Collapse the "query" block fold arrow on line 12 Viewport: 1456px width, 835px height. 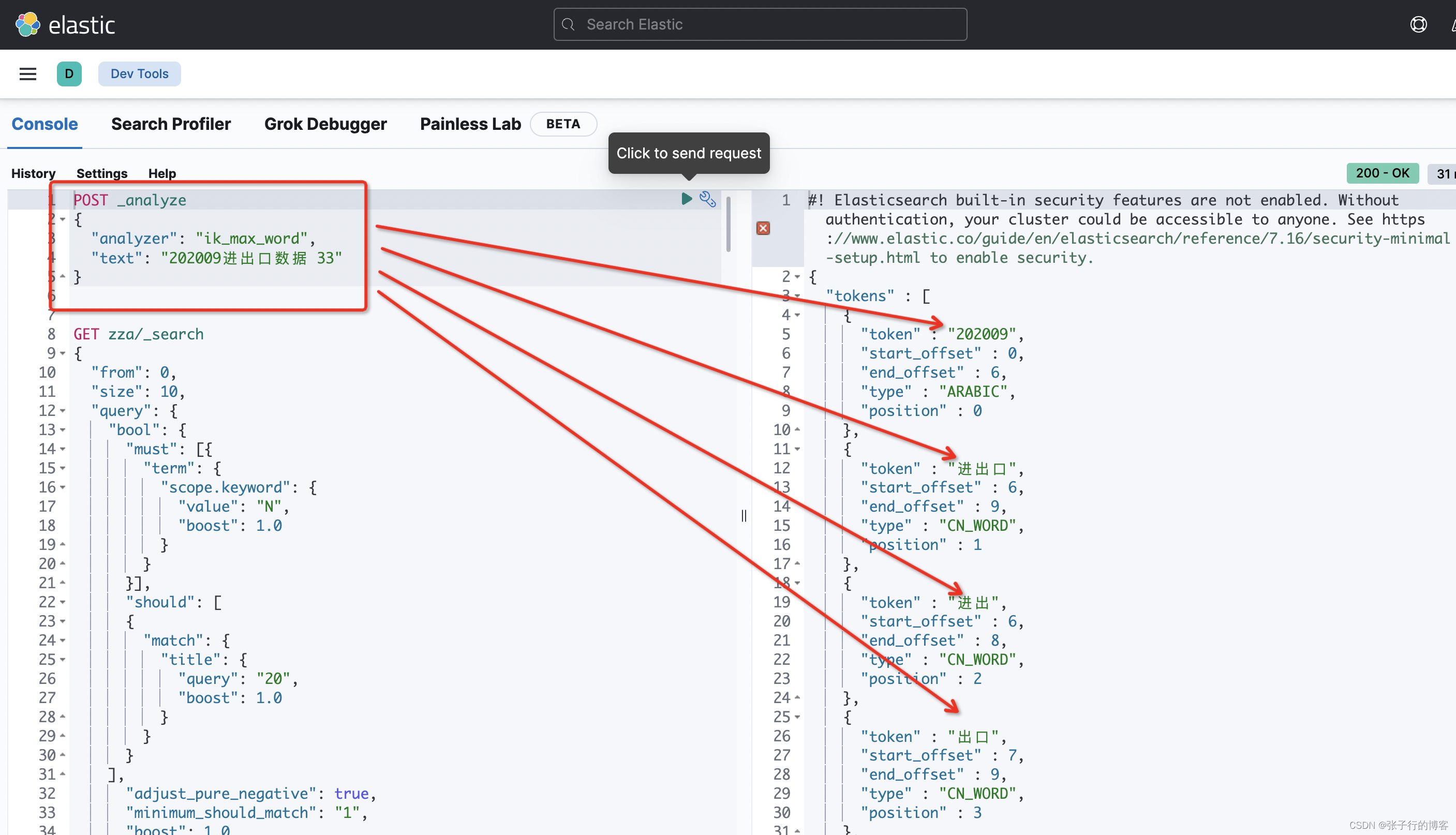(63, 411)
